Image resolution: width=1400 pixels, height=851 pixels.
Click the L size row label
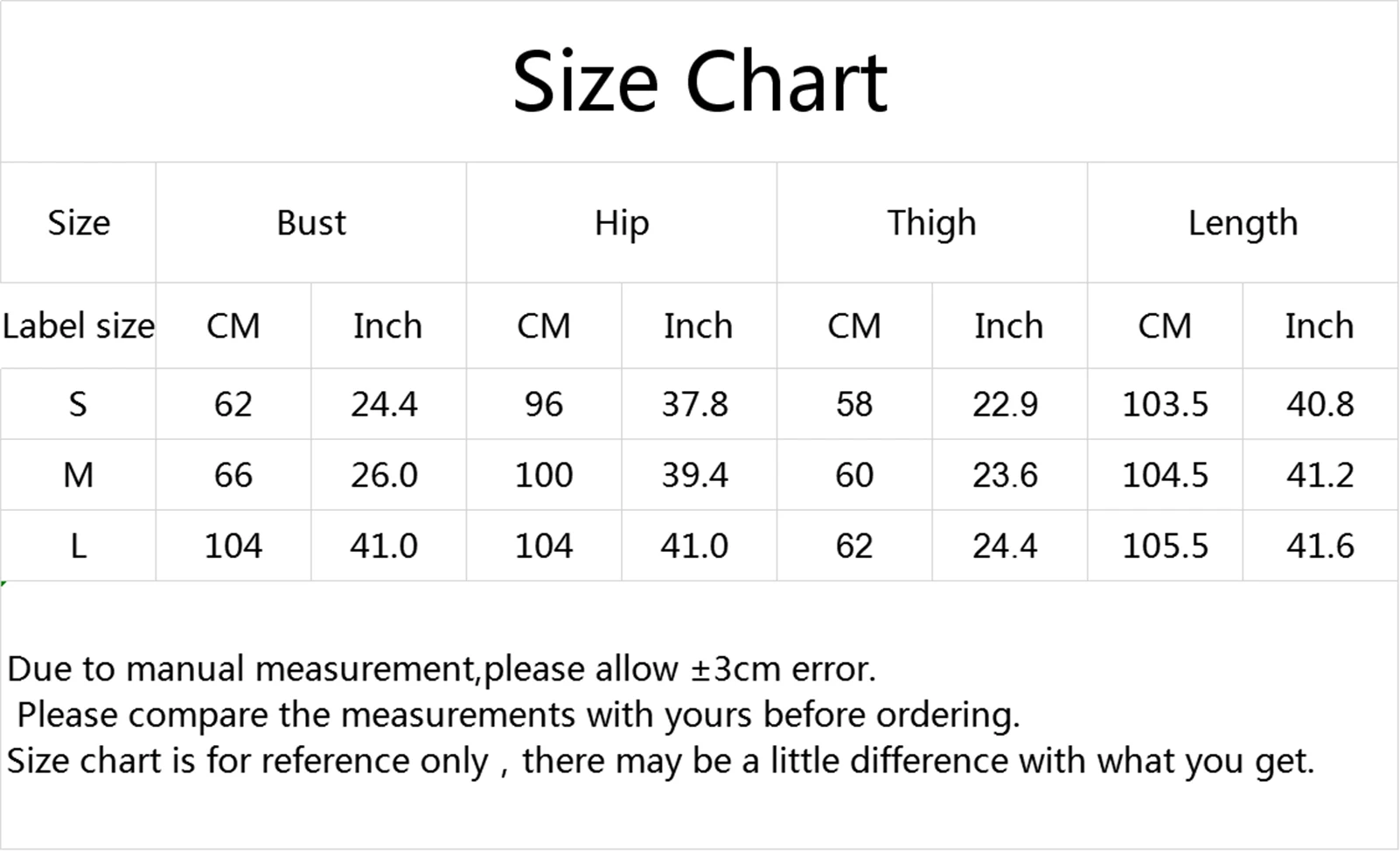[x=78, y=546]
